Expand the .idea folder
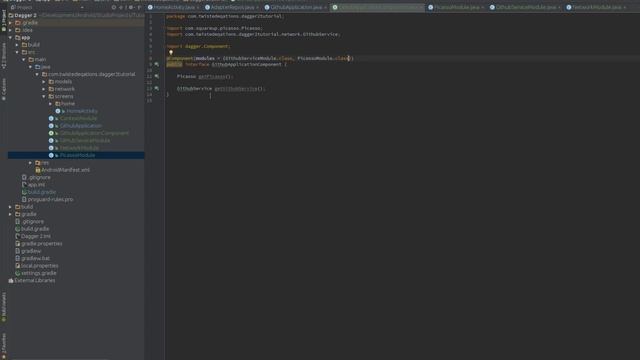This screenshot has width=640, height=360. point(11,30)
